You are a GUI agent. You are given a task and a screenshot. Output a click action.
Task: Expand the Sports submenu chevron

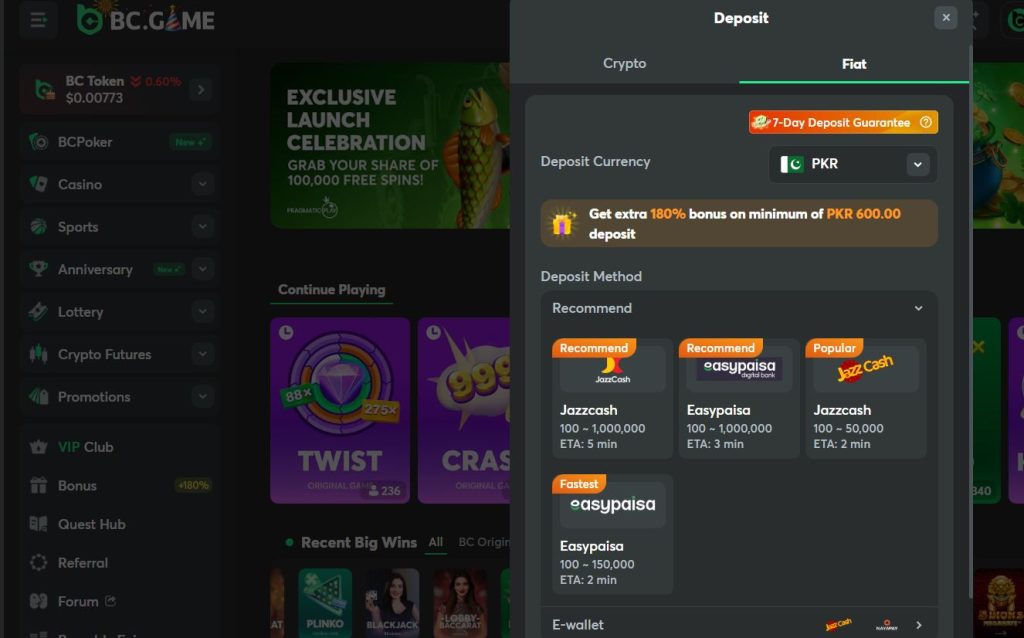[203, 227]
